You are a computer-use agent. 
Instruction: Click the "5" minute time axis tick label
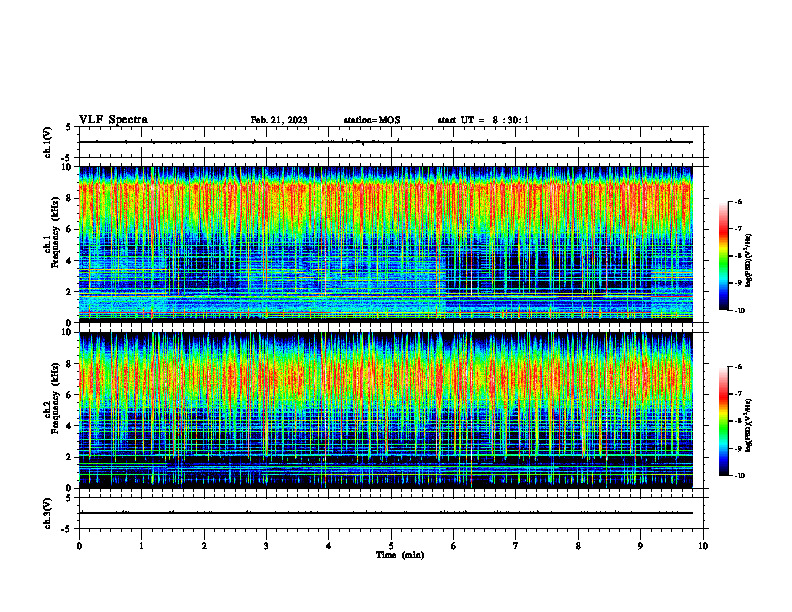point(391,546)
